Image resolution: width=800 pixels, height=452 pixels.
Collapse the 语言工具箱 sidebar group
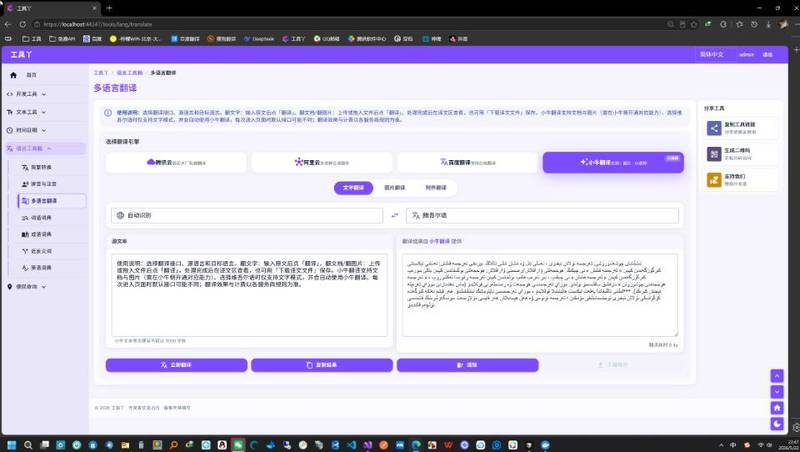[x=43, y=148]
